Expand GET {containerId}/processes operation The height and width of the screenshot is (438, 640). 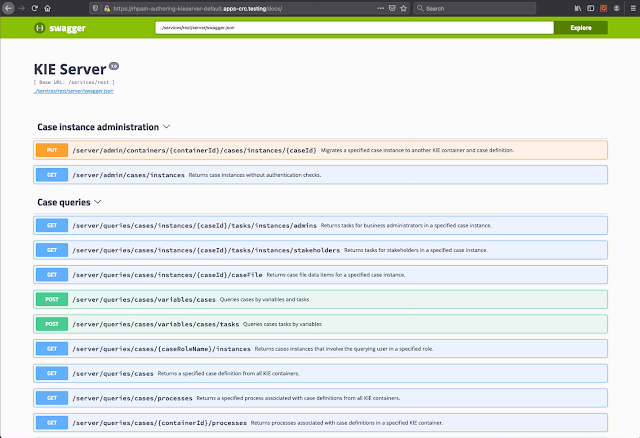tap(320, 422)
